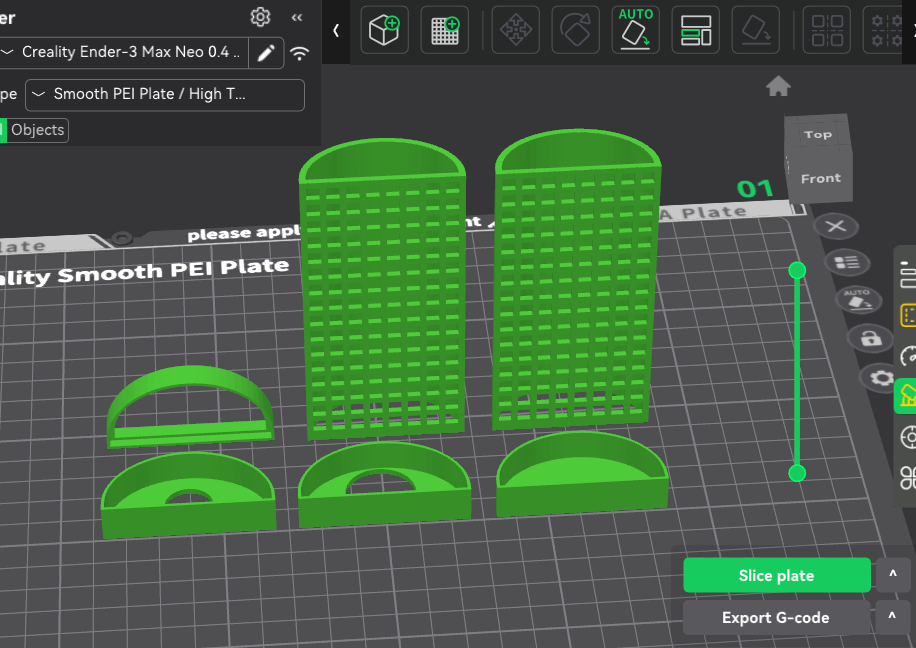
Task: Select the Move tool in toolbar
Action: point(516,30)
